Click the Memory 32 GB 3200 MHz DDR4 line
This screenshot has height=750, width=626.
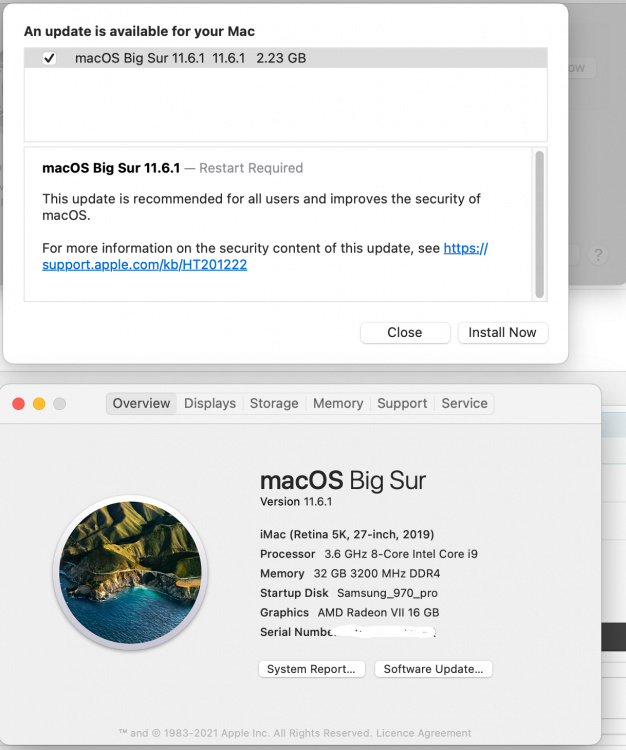350,574
